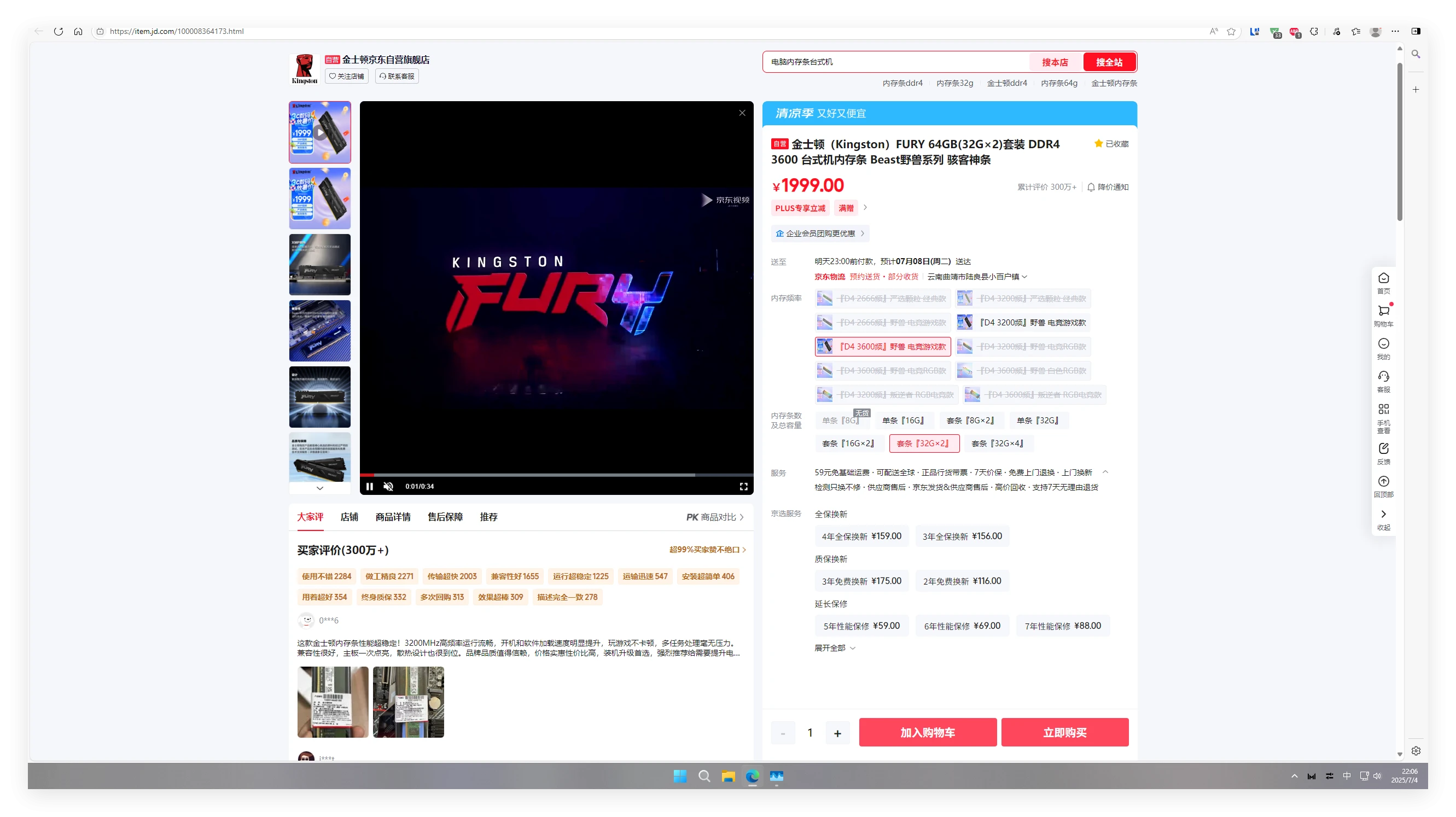Choose 『D4 3200频』野兽 电竞游戏款 frequency option
This screenshot has height=817, width=1456.
(x=1023, y=323)
